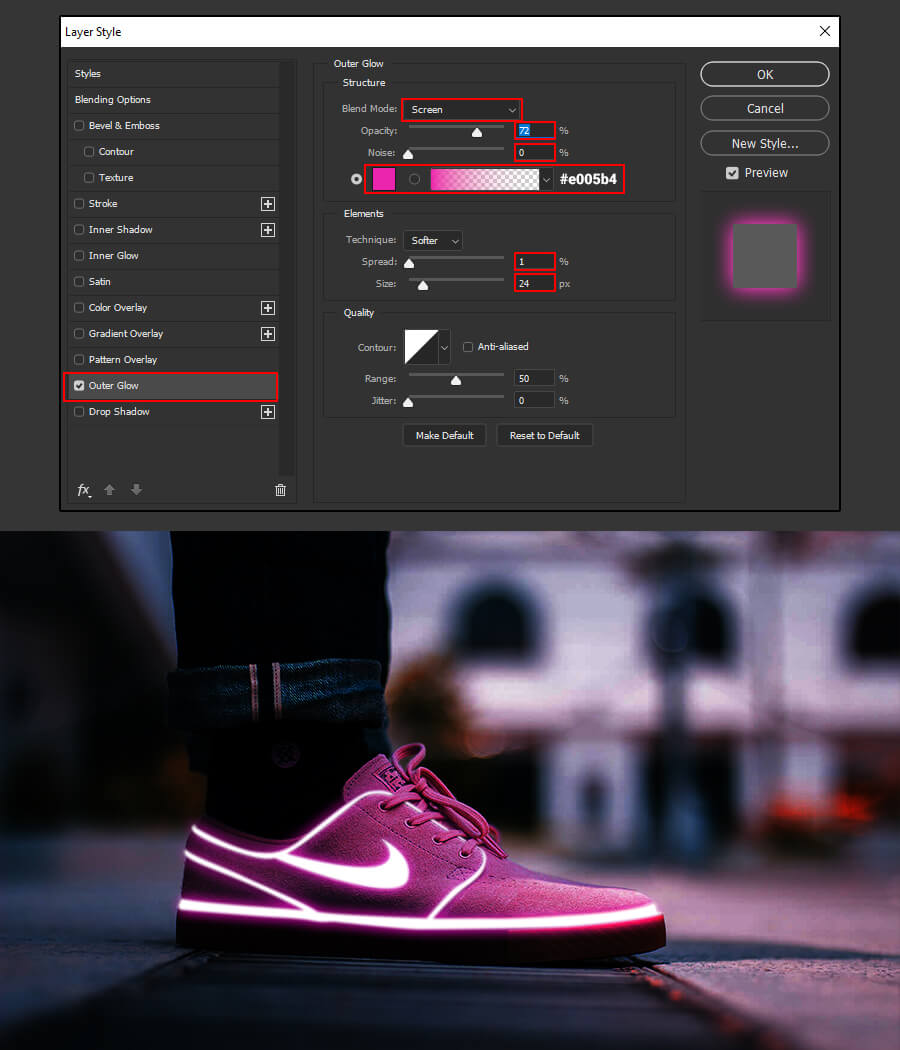This screenshot has height=1050, width=900.
Task: Enable Anti-aliased checkbox
Action: click(468, 347)
